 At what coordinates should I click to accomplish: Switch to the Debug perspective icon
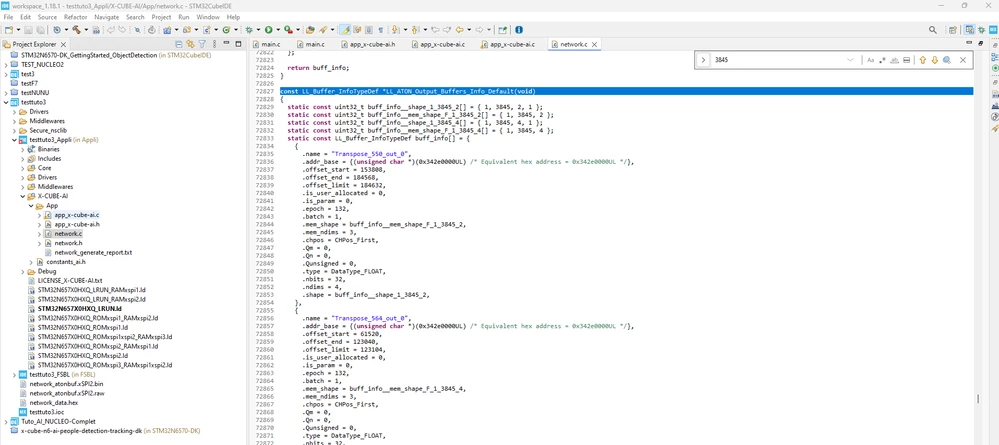pos(981,30)
